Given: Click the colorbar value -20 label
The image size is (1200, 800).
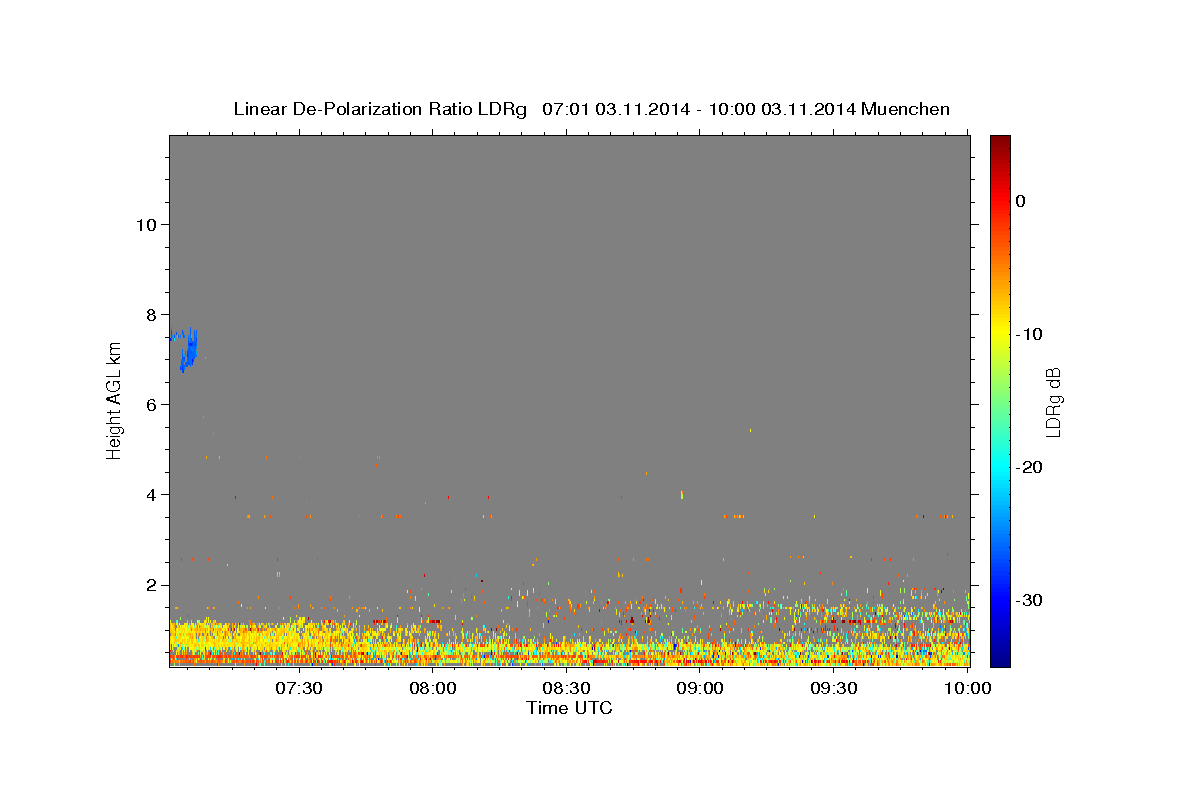Looking at the screenshot, I should (x=1029, y=467).
